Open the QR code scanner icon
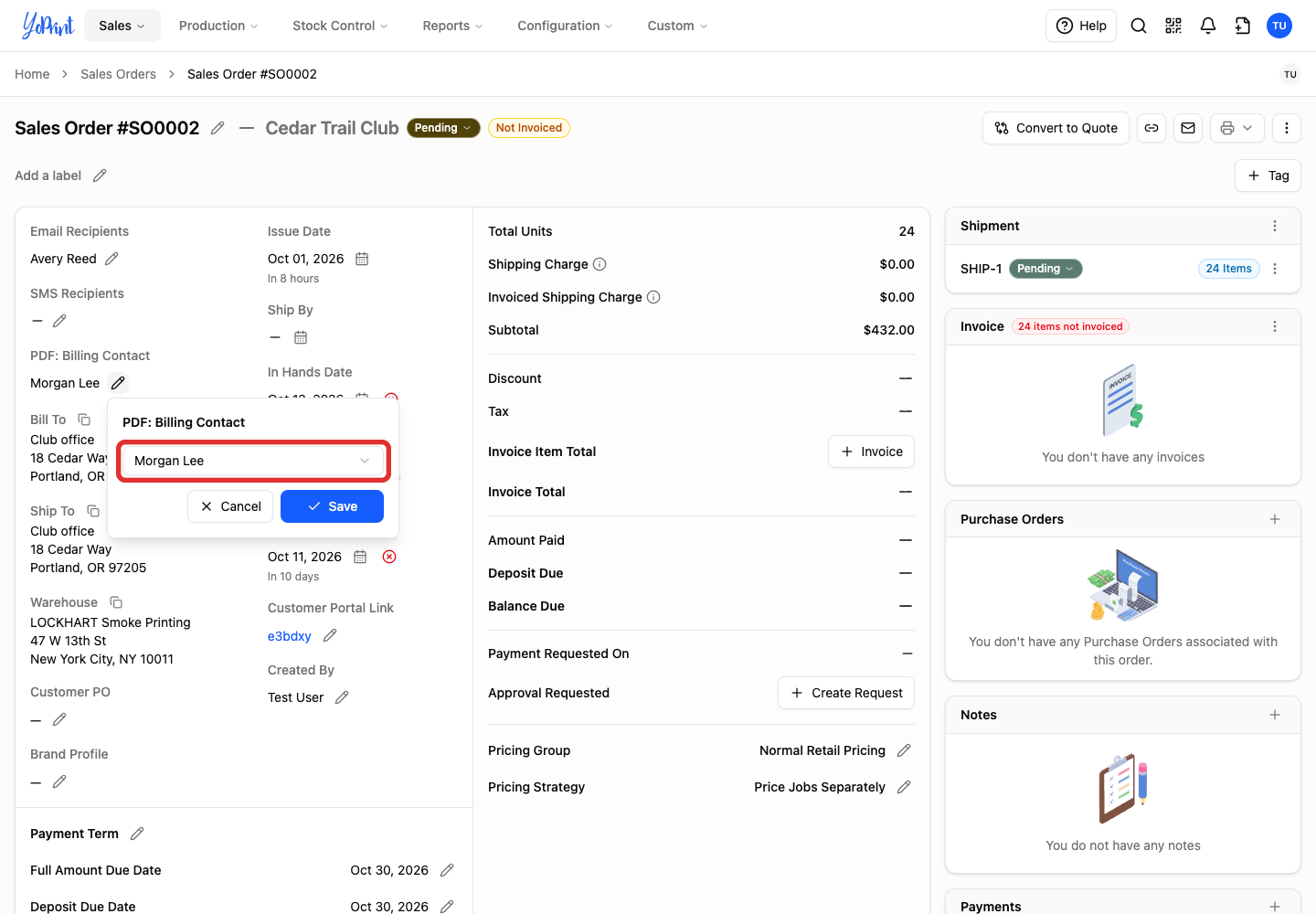 point(1173,26)
